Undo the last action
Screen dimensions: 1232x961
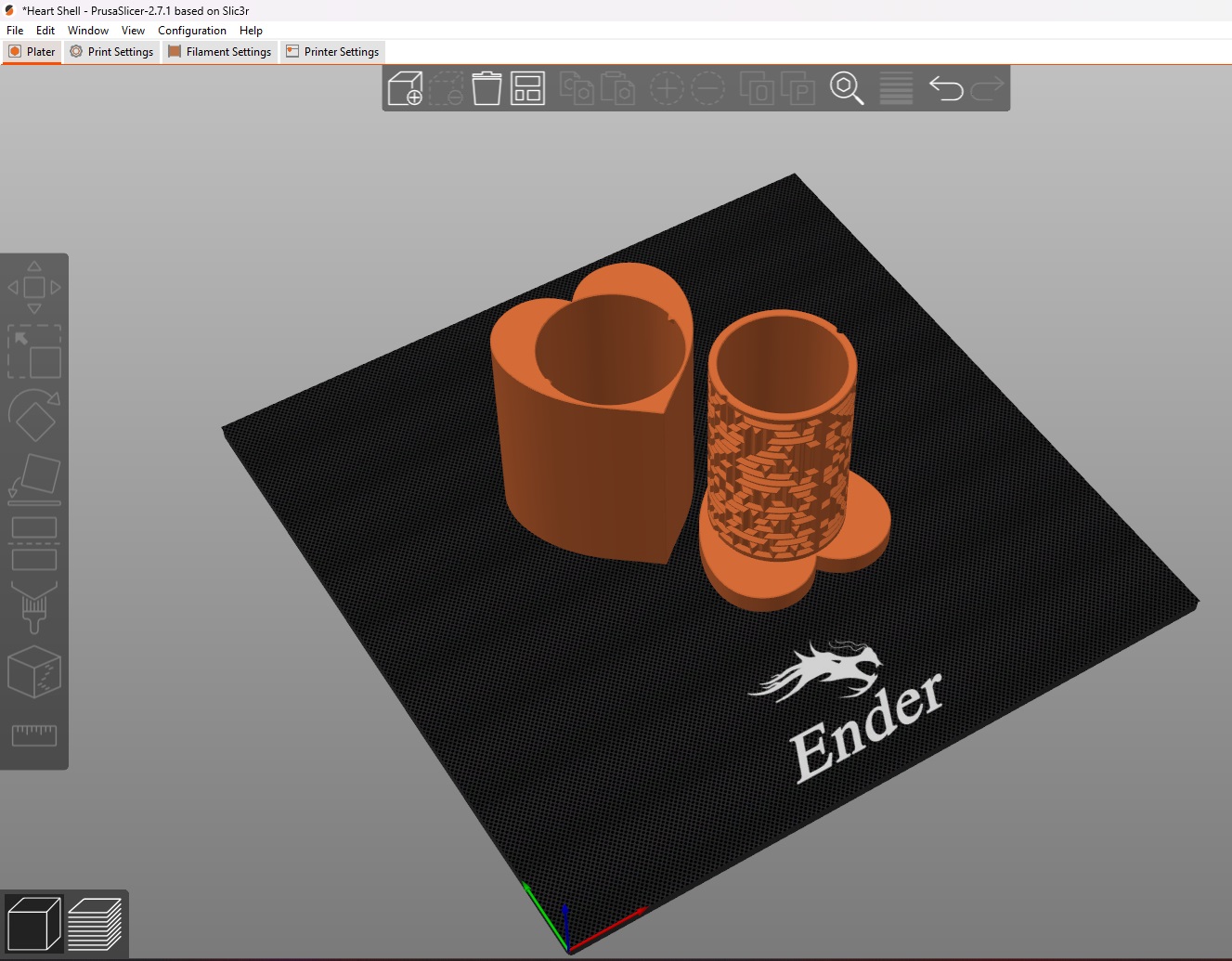click(x=945, y=89)
